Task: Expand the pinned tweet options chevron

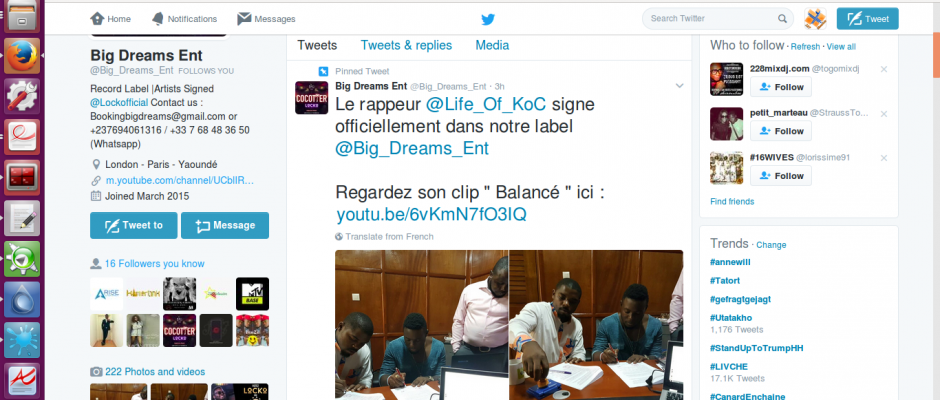Action: click(679, 86)
